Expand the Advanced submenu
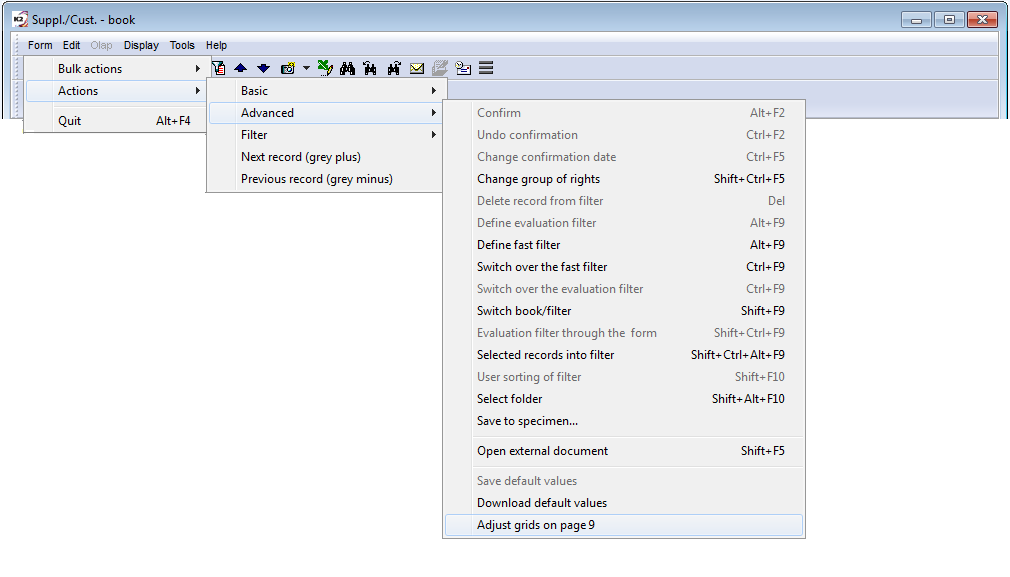The height and width of the screenshot is (577, 1010). [x=325, y=113]
